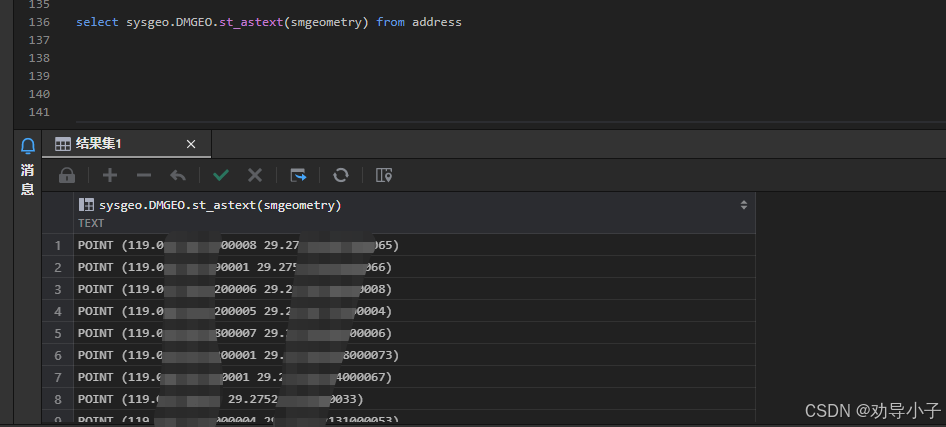Select result row number 3
946x427 pixels.
click(58, 289)
